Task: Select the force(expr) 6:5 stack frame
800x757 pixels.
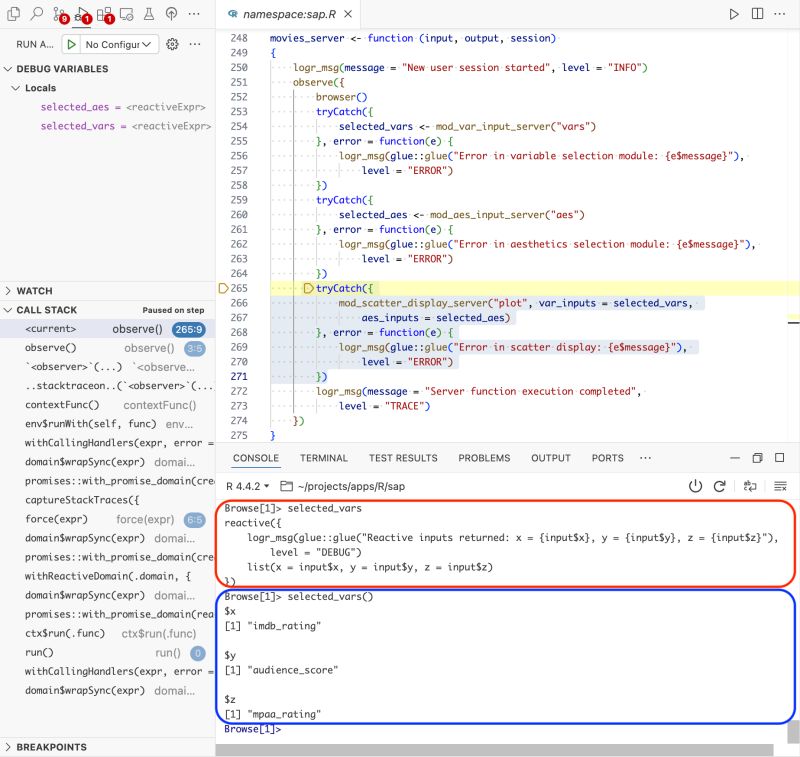Action: tap(108, 519)
